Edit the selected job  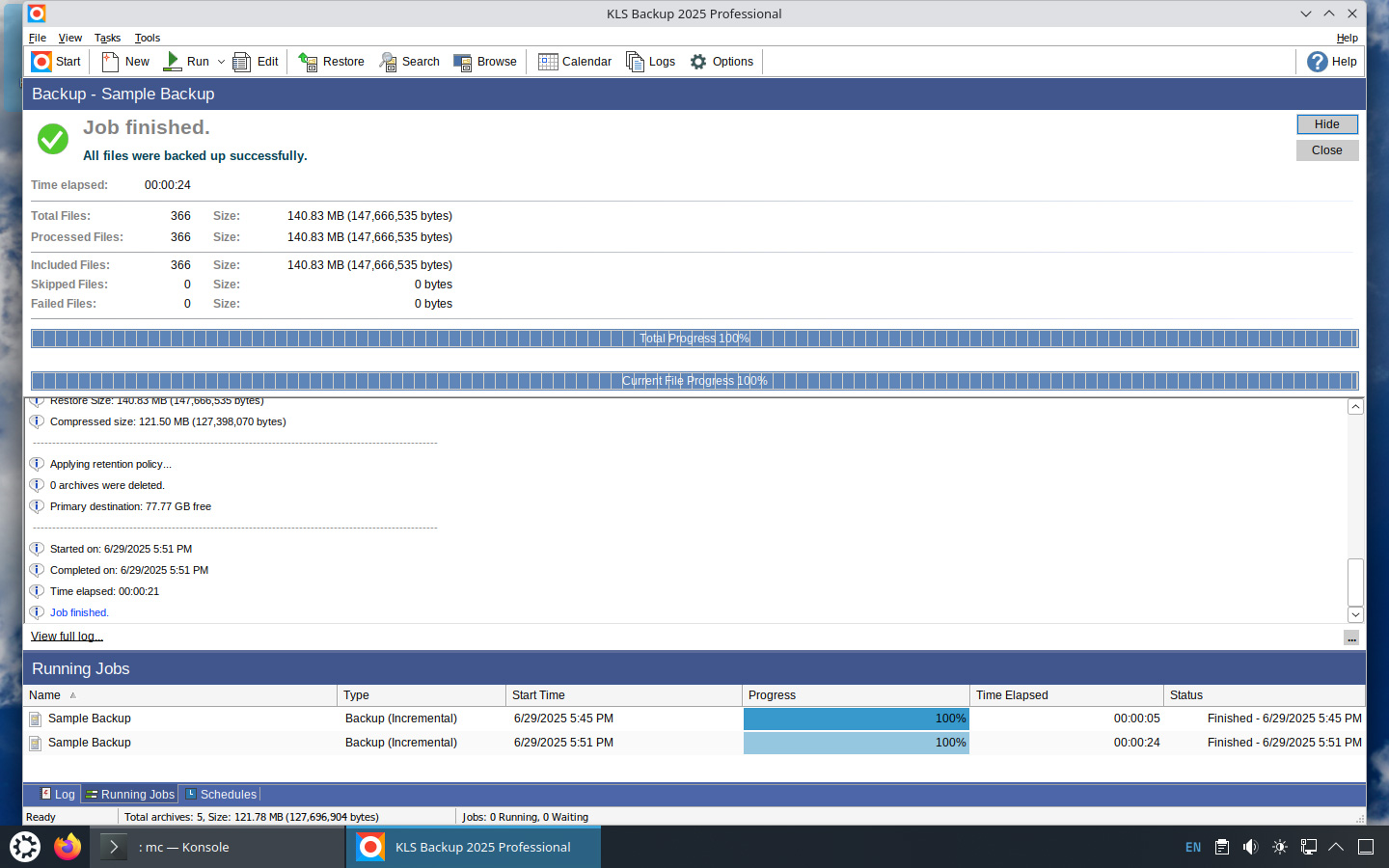pyautogui.click(x=256, y=62)
